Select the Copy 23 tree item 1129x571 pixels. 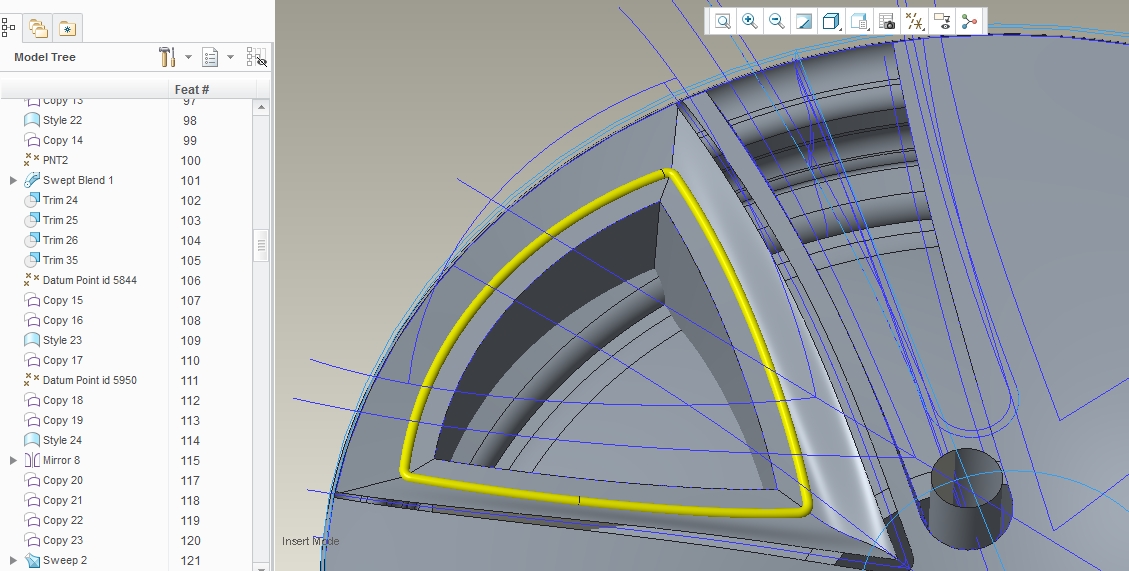pos(63,540)
